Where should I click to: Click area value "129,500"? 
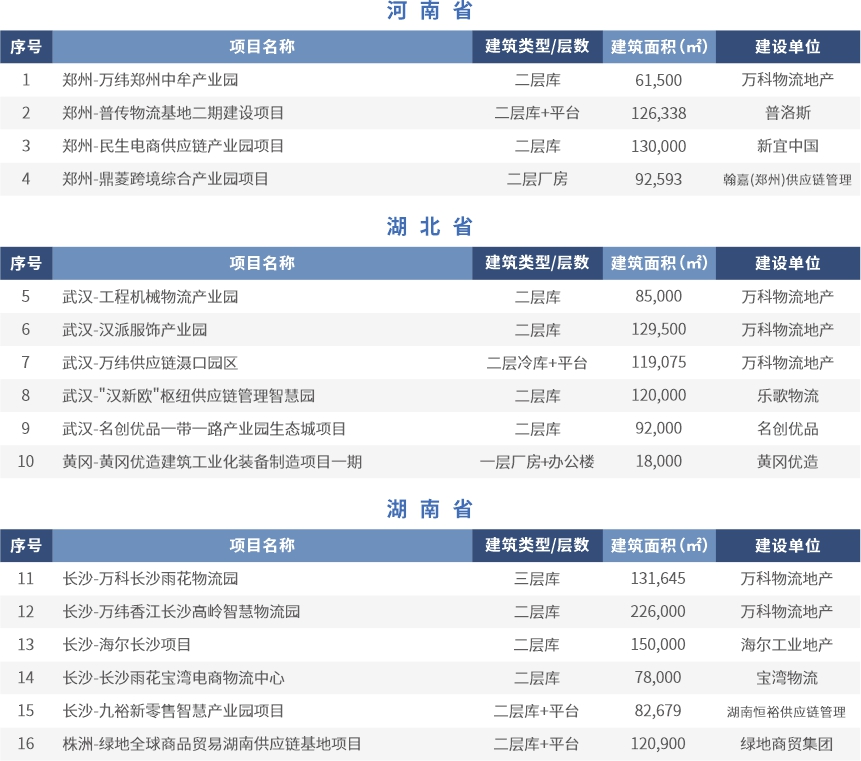tap(658, 329)
